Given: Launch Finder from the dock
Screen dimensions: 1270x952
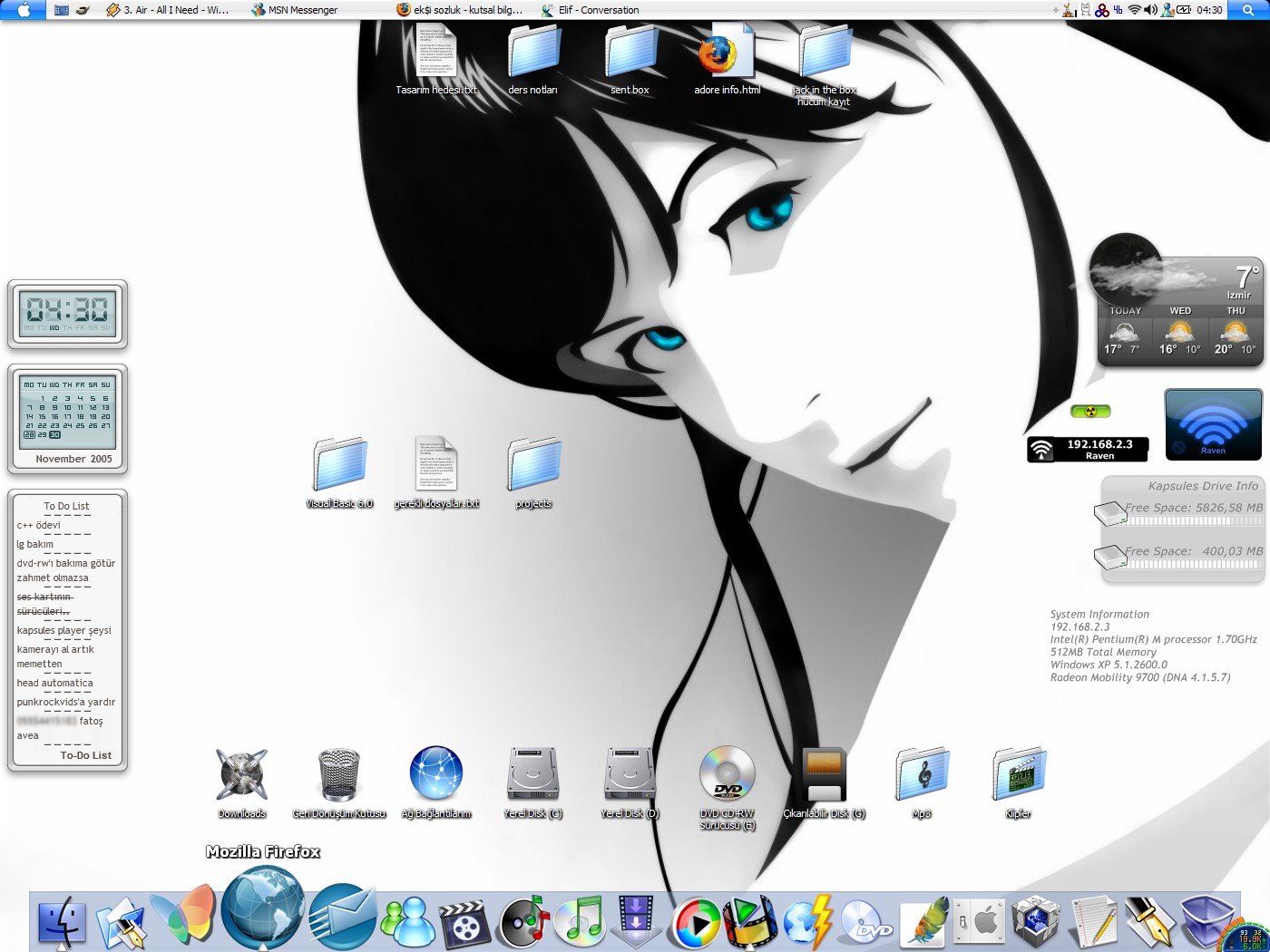Looking at the screenshot, I should click(63, 924).
